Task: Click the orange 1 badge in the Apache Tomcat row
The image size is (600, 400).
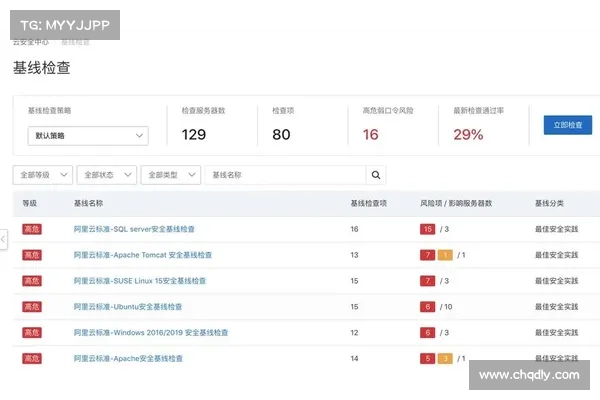Action: pos(445,255)
